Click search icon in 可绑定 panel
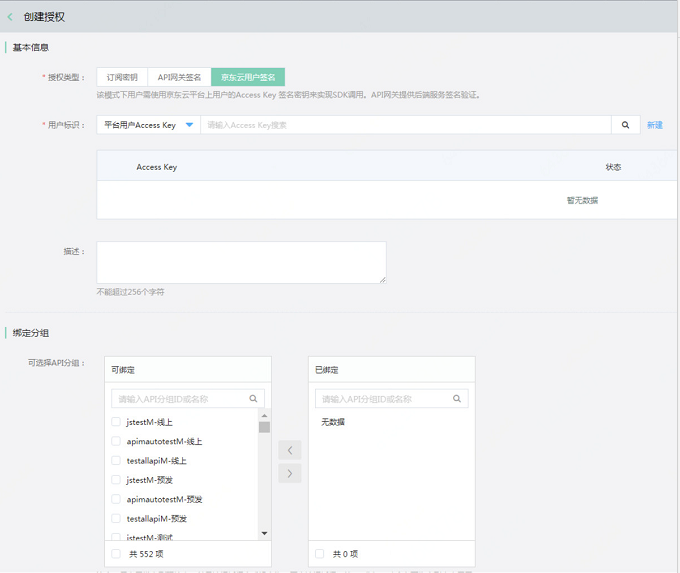The width and height of the screenshot is (680, 573). pyautogui.click(x=253, y=399)
